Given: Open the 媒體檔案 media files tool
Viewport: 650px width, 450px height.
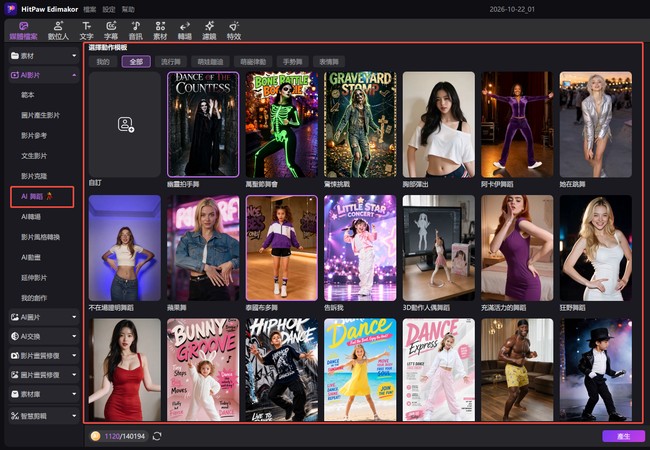Looking at the screenshot, I should coord(23,31).
